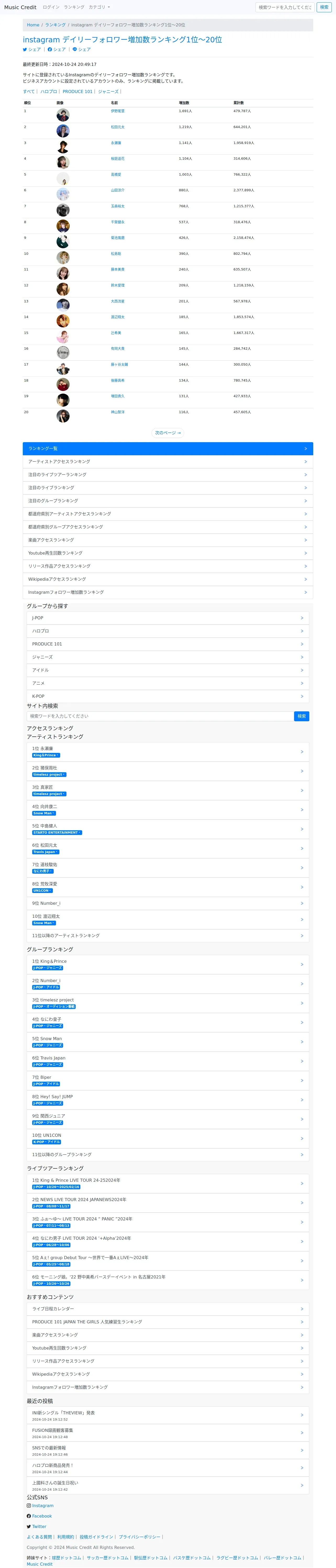Click the King&Prince tag under 1位 永瀬廉

46,755
